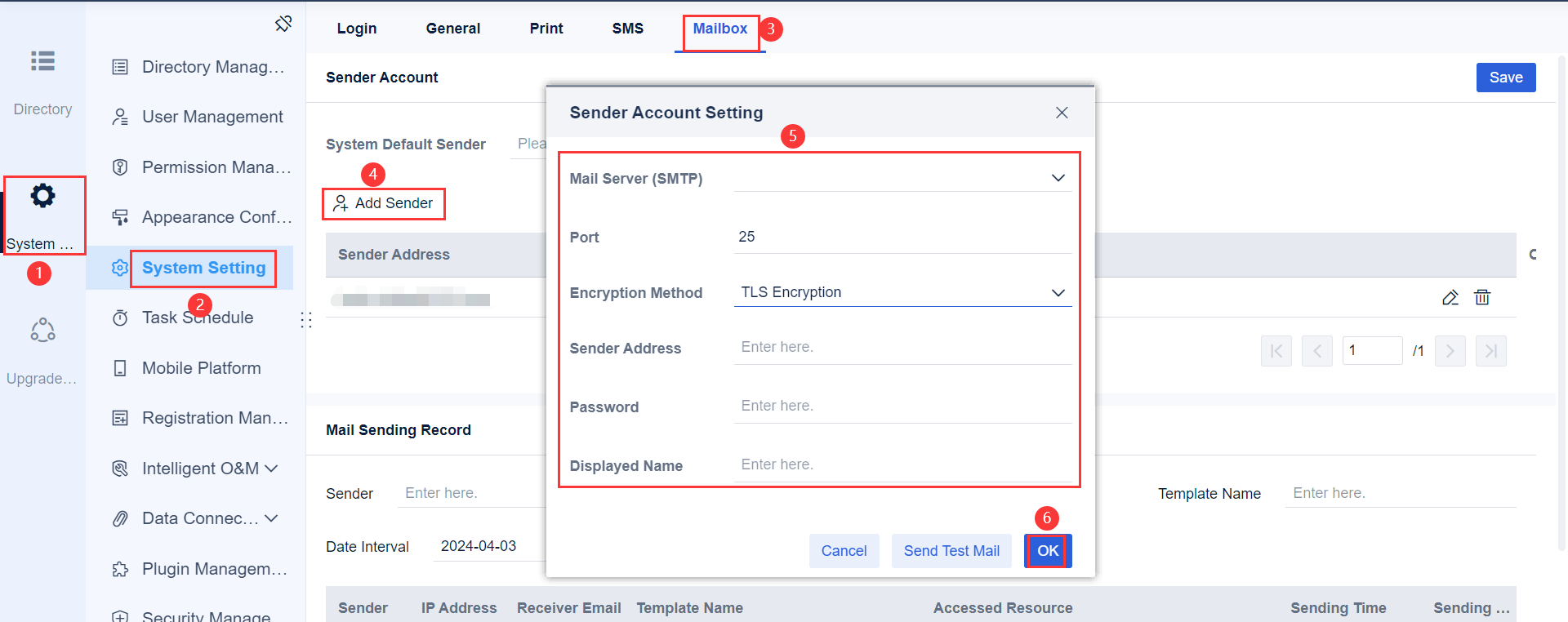Click the unpin icon above the menu
This screenshot has width=1568, height=622.
(x=283, y=24)
